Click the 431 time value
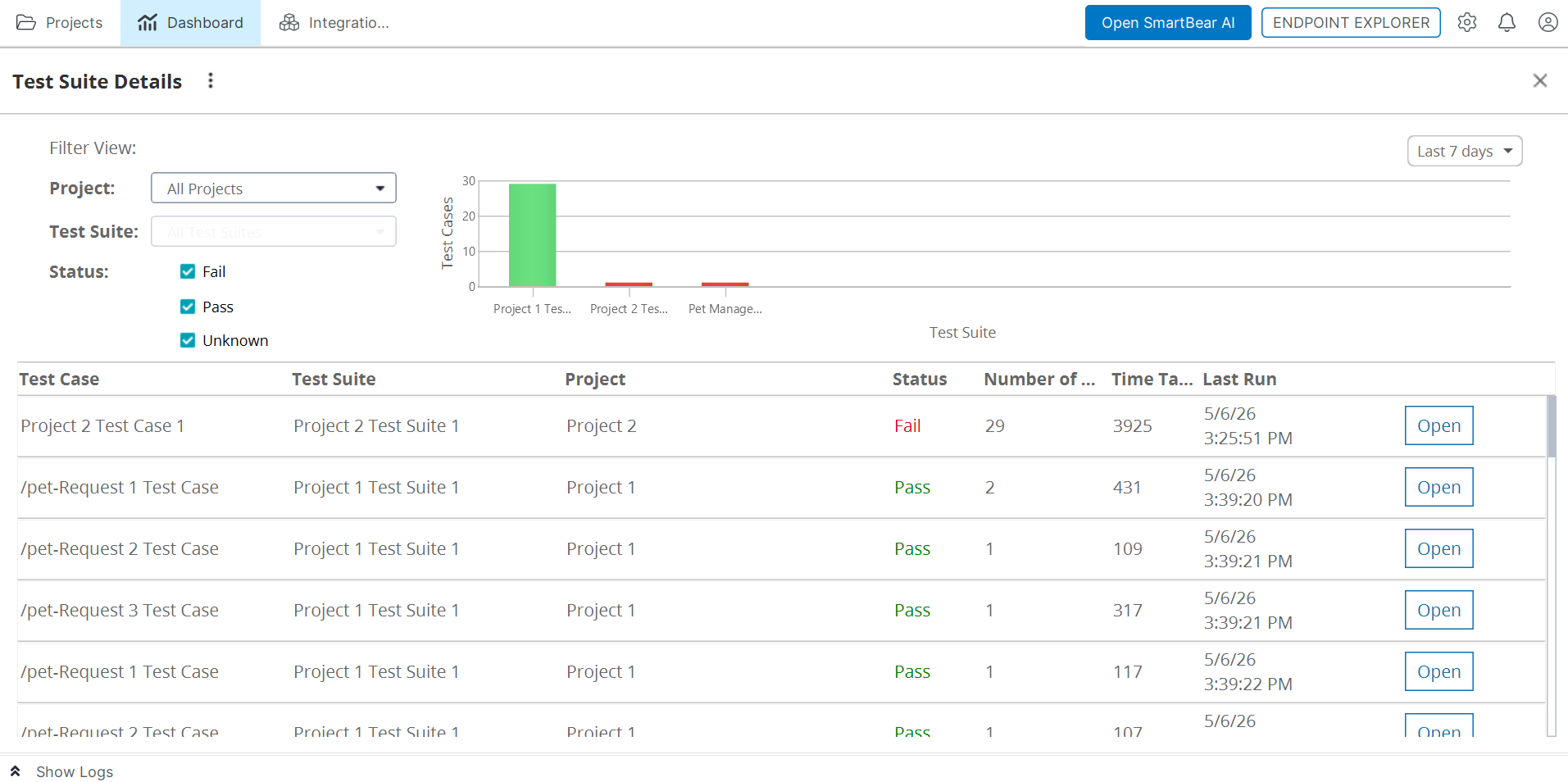The image size is (1568, 782). 1127,487
